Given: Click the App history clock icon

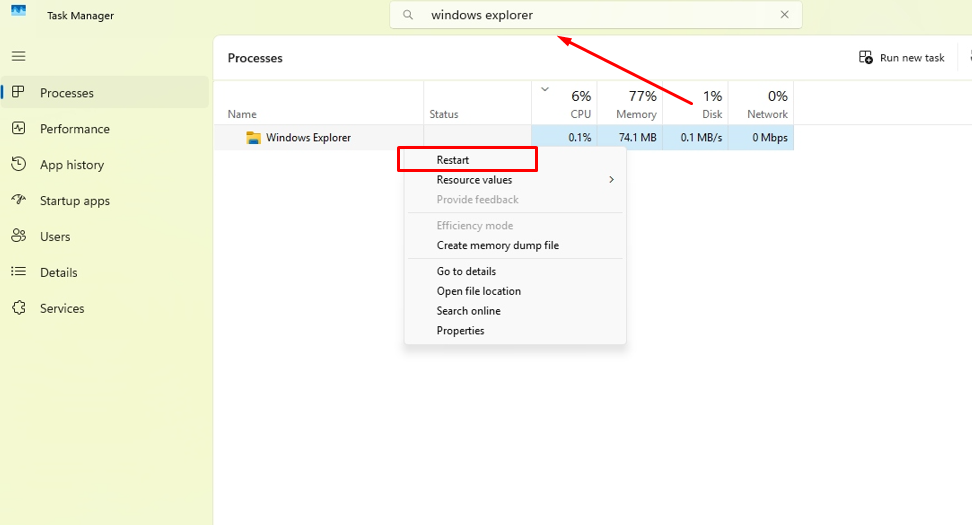Looking at the screenshot, I should tap(19, 164).
